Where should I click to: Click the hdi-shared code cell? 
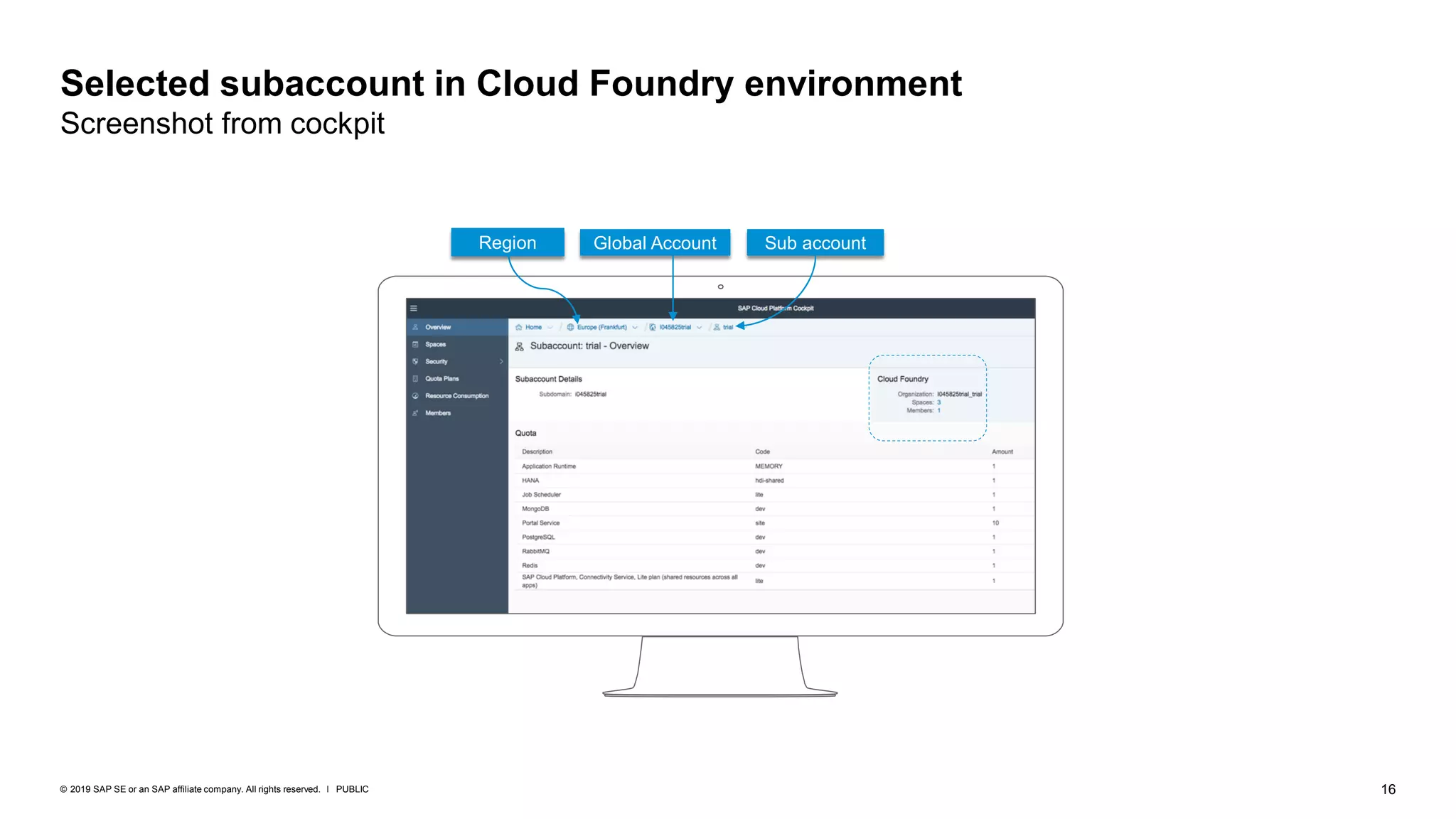tap(769, 481)
